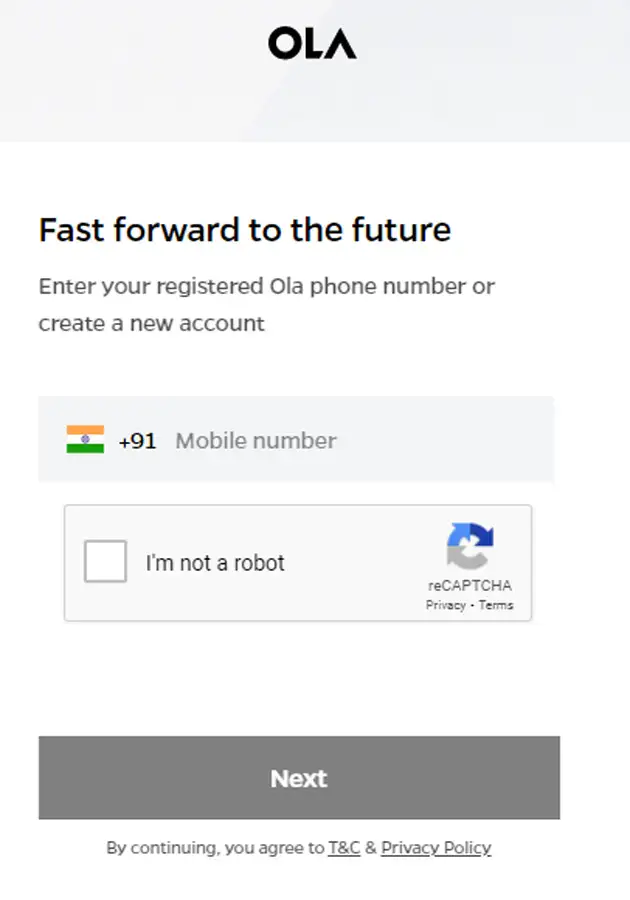Click the "Fast forward to the future" heading

point(245,230)
